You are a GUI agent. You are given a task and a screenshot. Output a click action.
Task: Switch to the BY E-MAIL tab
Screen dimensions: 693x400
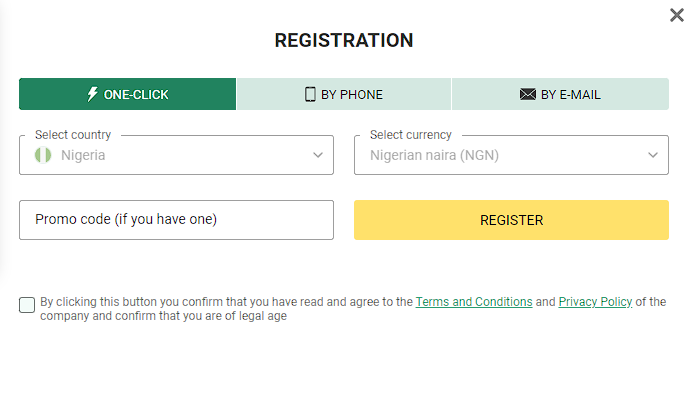[560, 94]
